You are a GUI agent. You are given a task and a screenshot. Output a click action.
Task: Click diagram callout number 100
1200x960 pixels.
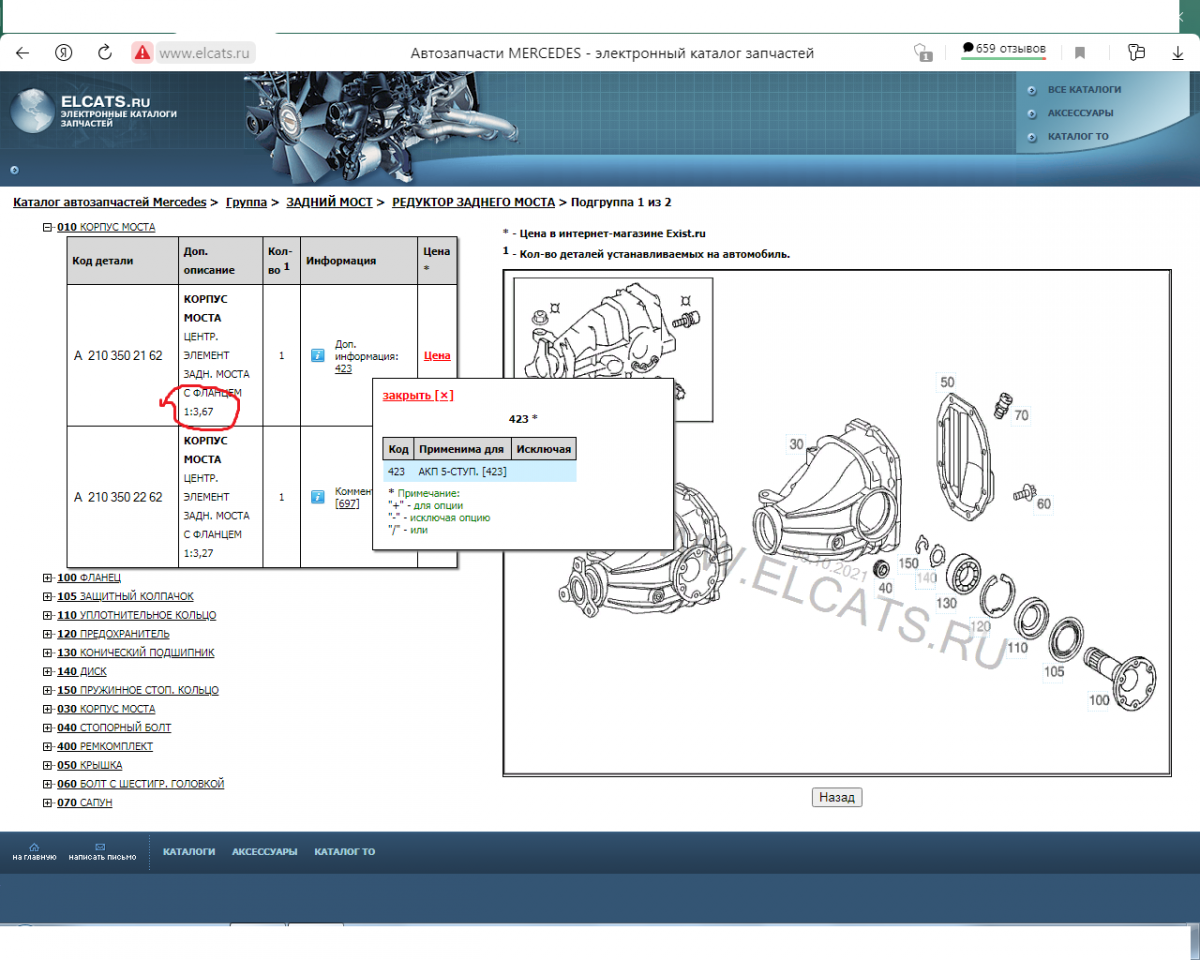pos(1099,700)
